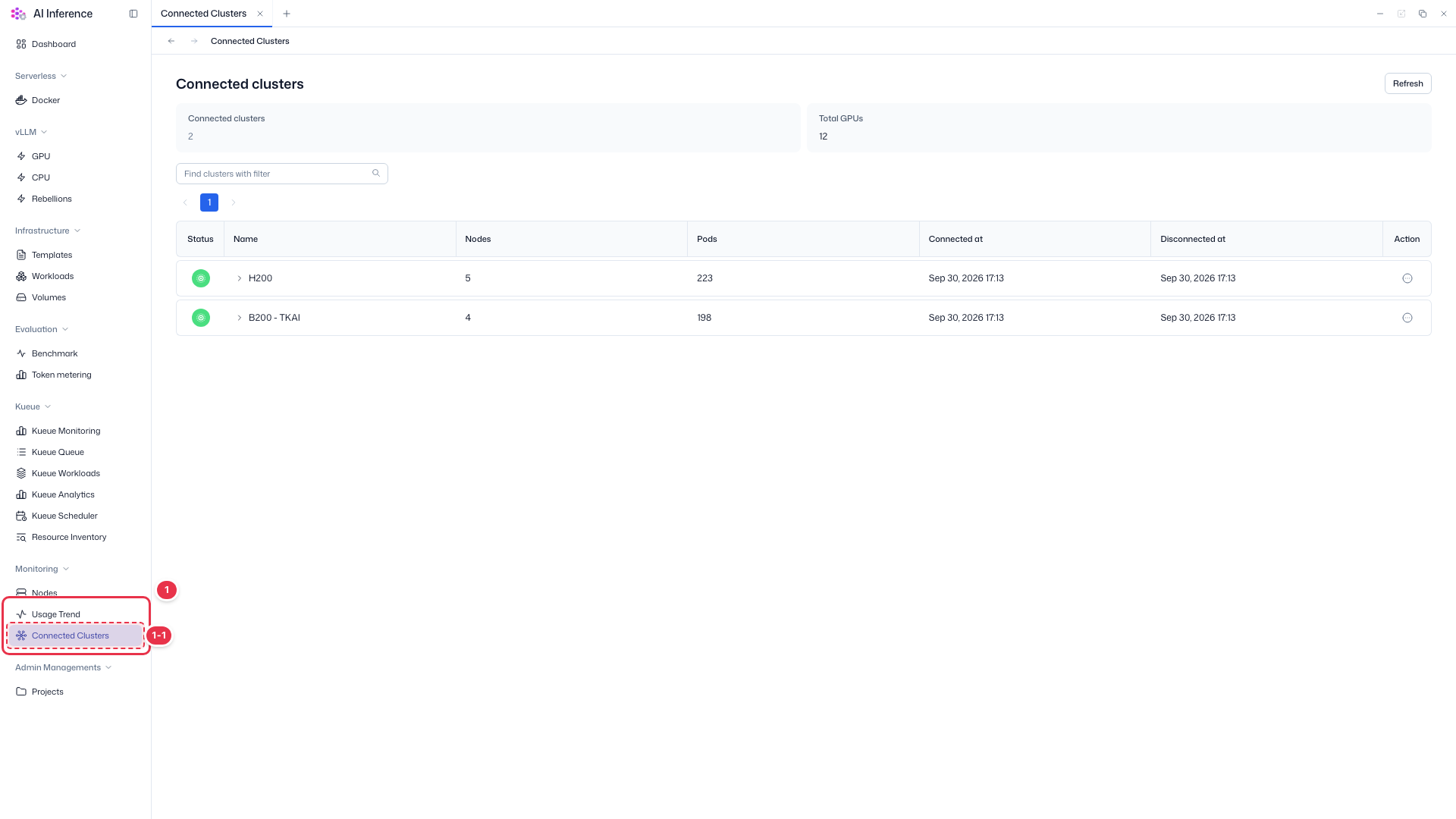Expand the B200 - TKAI cluster row
The image size is (1456, 819).
(240, 318)
